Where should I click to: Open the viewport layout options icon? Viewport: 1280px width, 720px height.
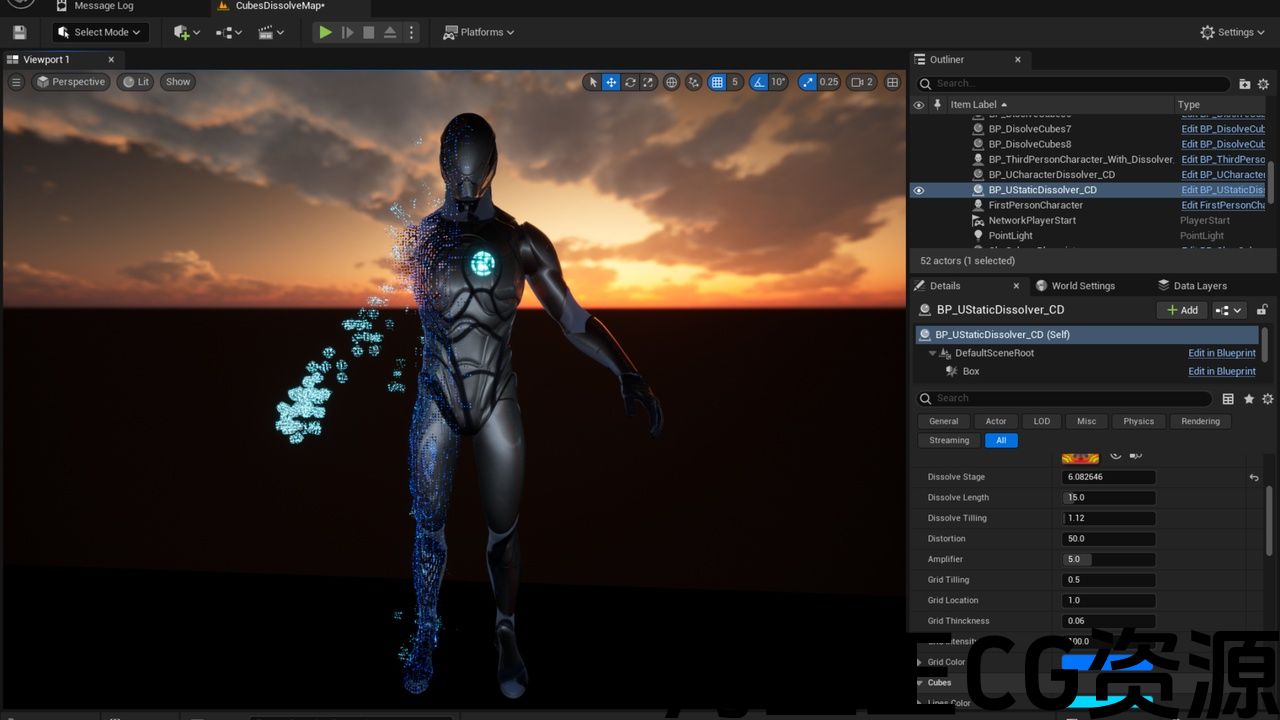coord(893,82)
